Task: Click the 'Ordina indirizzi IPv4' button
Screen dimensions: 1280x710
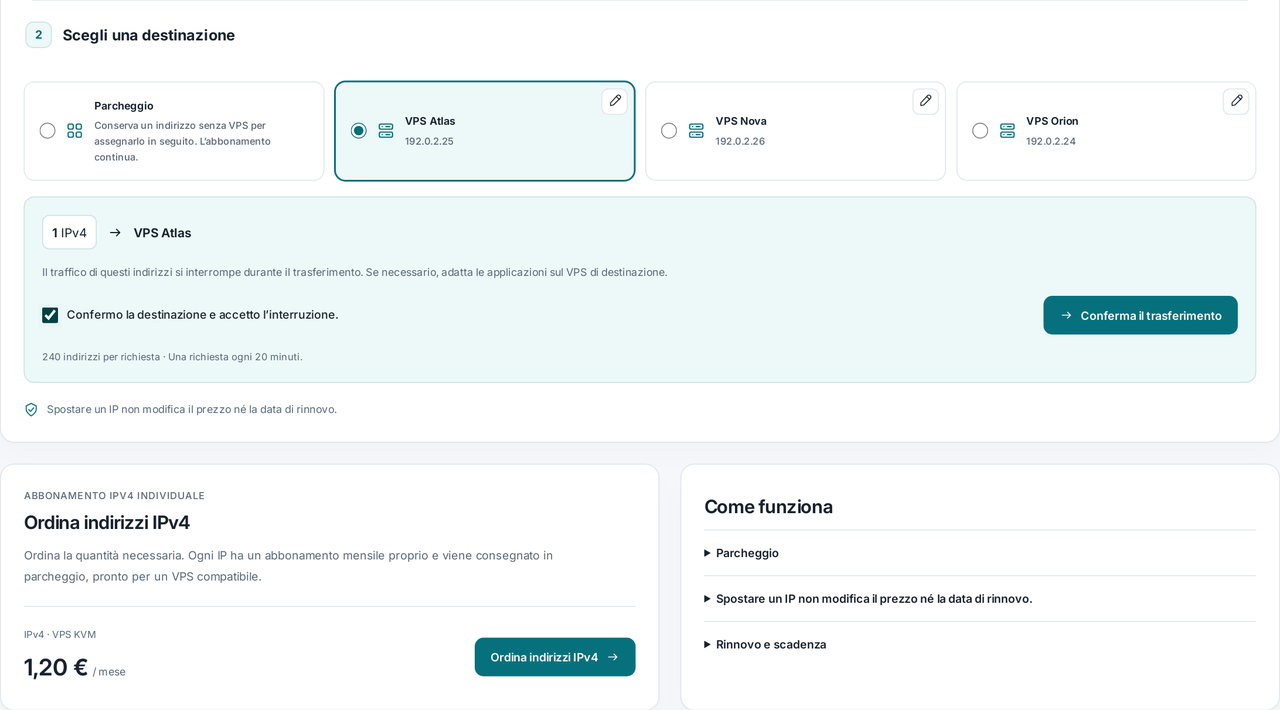Action: point(555,657)
